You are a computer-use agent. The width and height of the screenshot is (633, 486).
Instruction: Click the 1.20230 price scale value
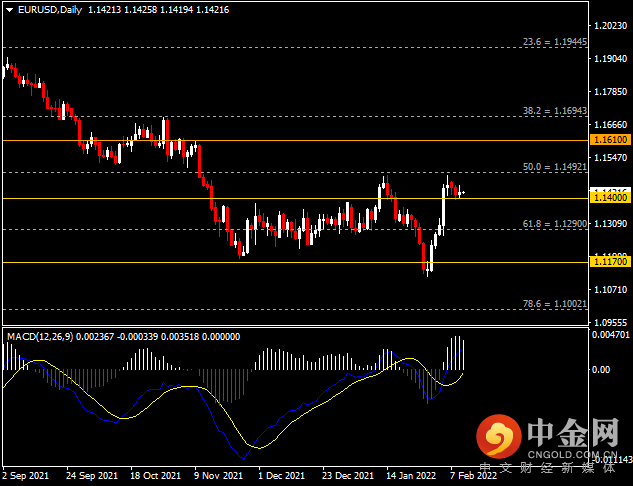click(x=611, y=26)
